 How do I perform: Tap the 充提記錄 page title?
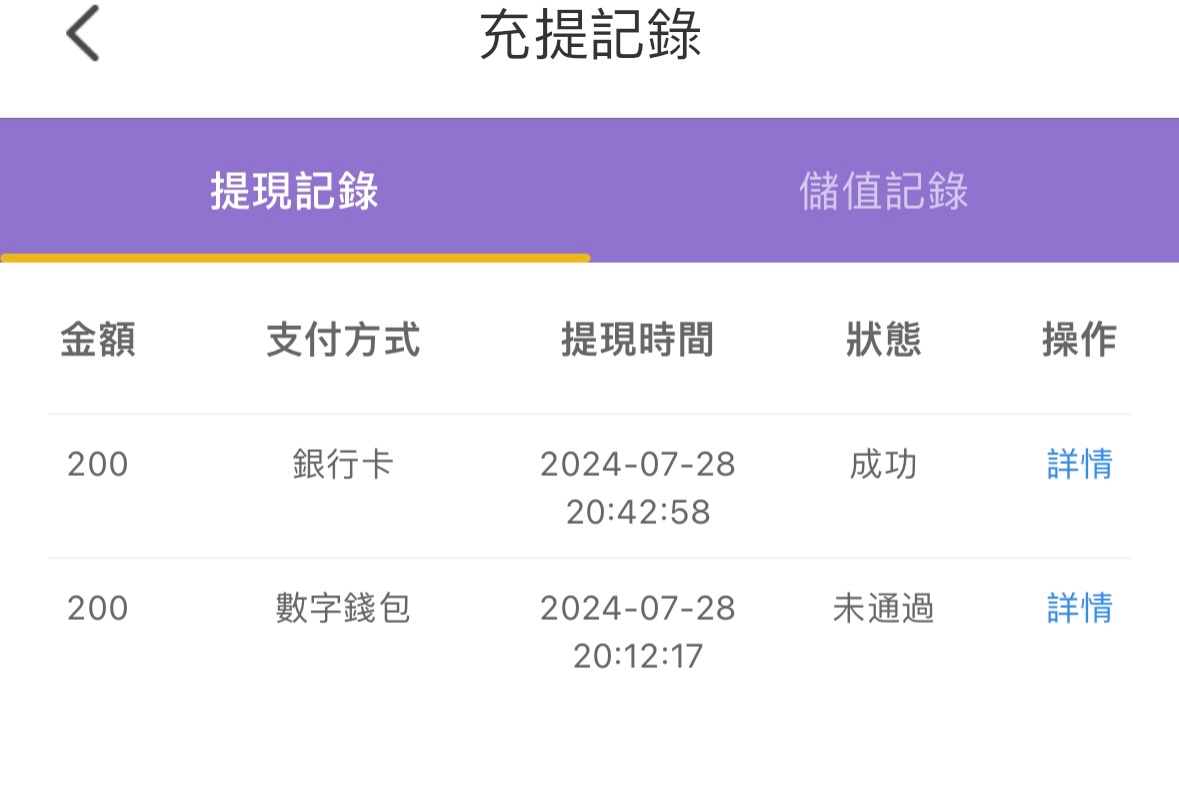590,36
